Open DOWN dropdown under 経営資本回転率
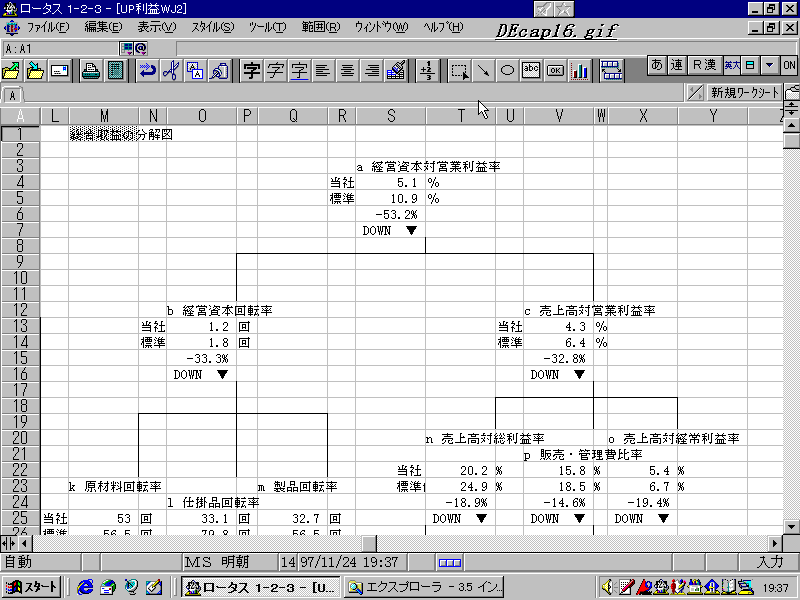 pyautogui.click(x=222, y=375)
